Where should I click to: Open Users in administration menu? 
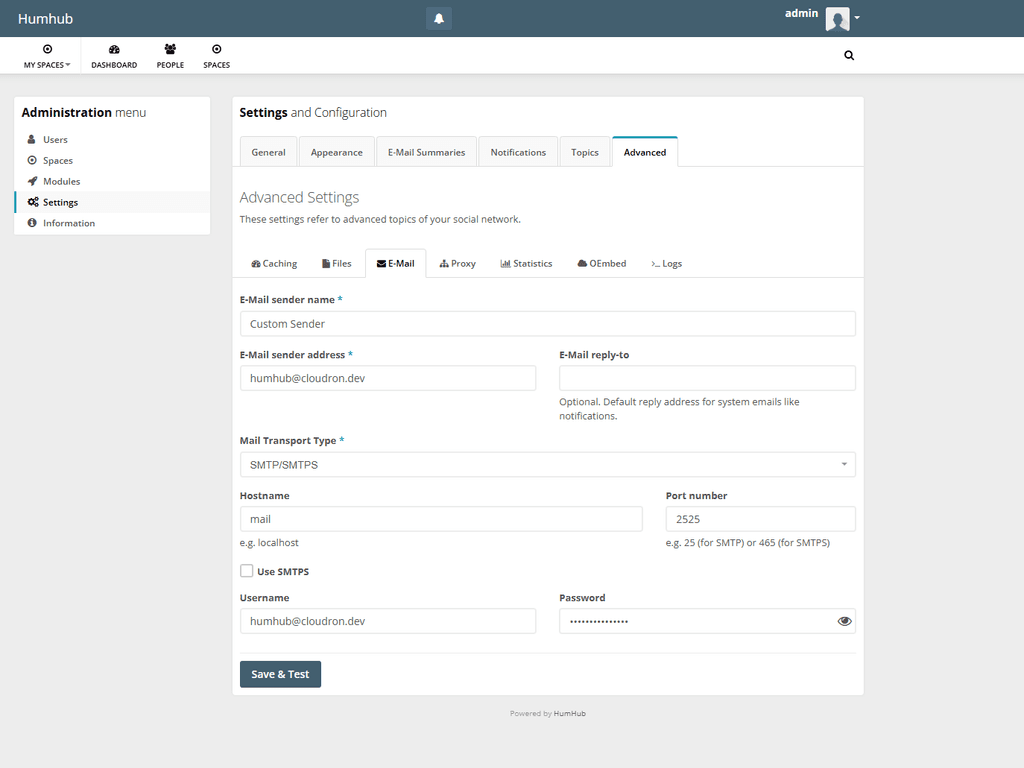point(55,140)
